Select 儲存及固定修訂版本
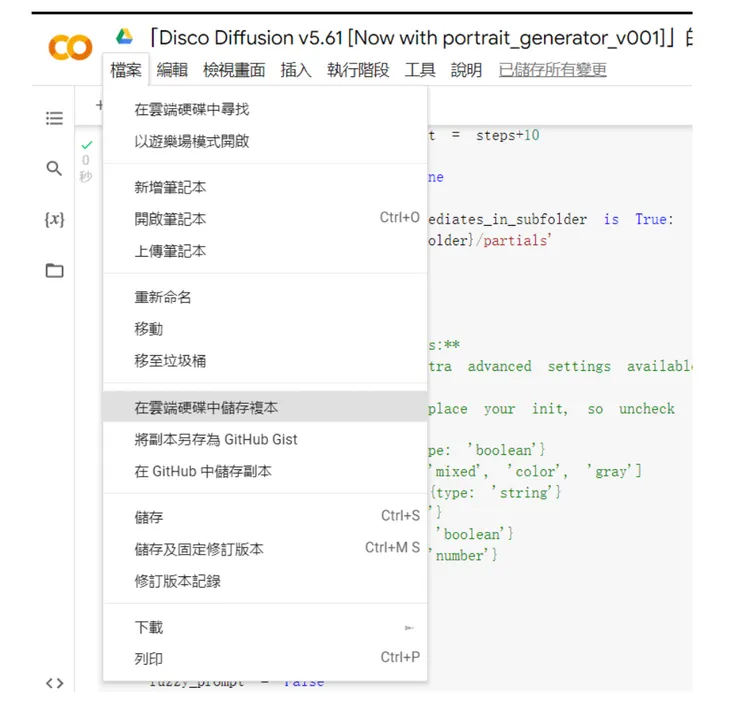This screenshot has height=713, width=740. tap(265, 549)
